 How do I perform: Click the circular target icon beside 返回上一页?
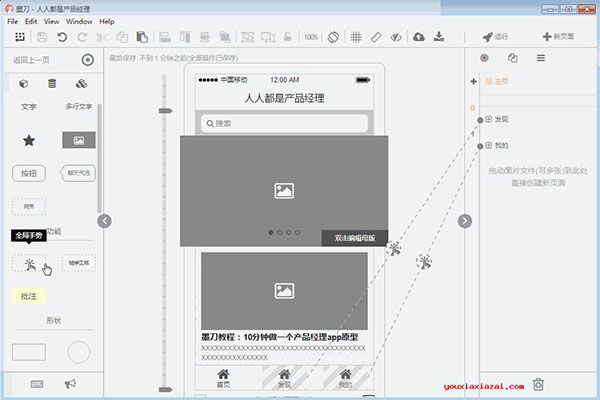pos(88,60)
